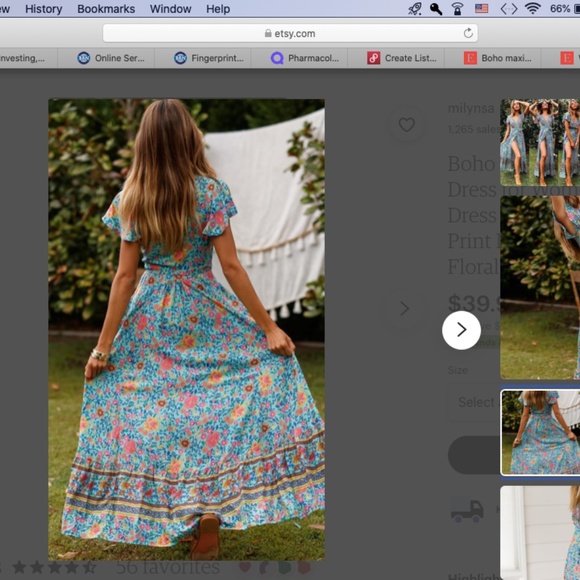Select the three-models dress thumbnail
This screenshot has width=580, height=580.
pos(540,142)
